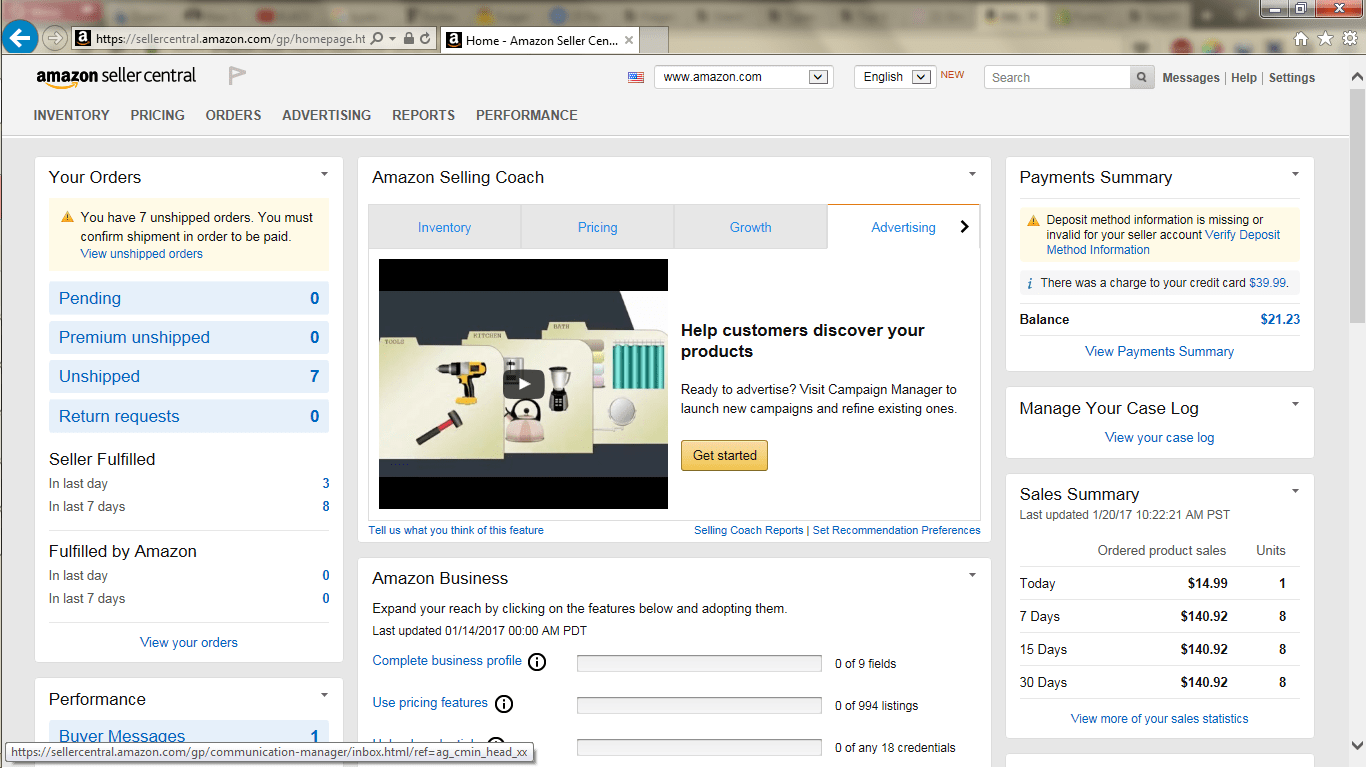Open the REPORTS menu
The height and width of the screenshot is (768, 1366).
(x=424, y=115)
